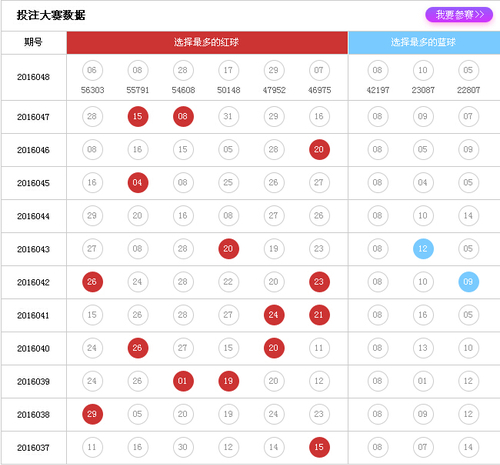Select filled red ball 15 in row 2016037
The height and width of the screenshot is (465, 500).
click(319, 447)
